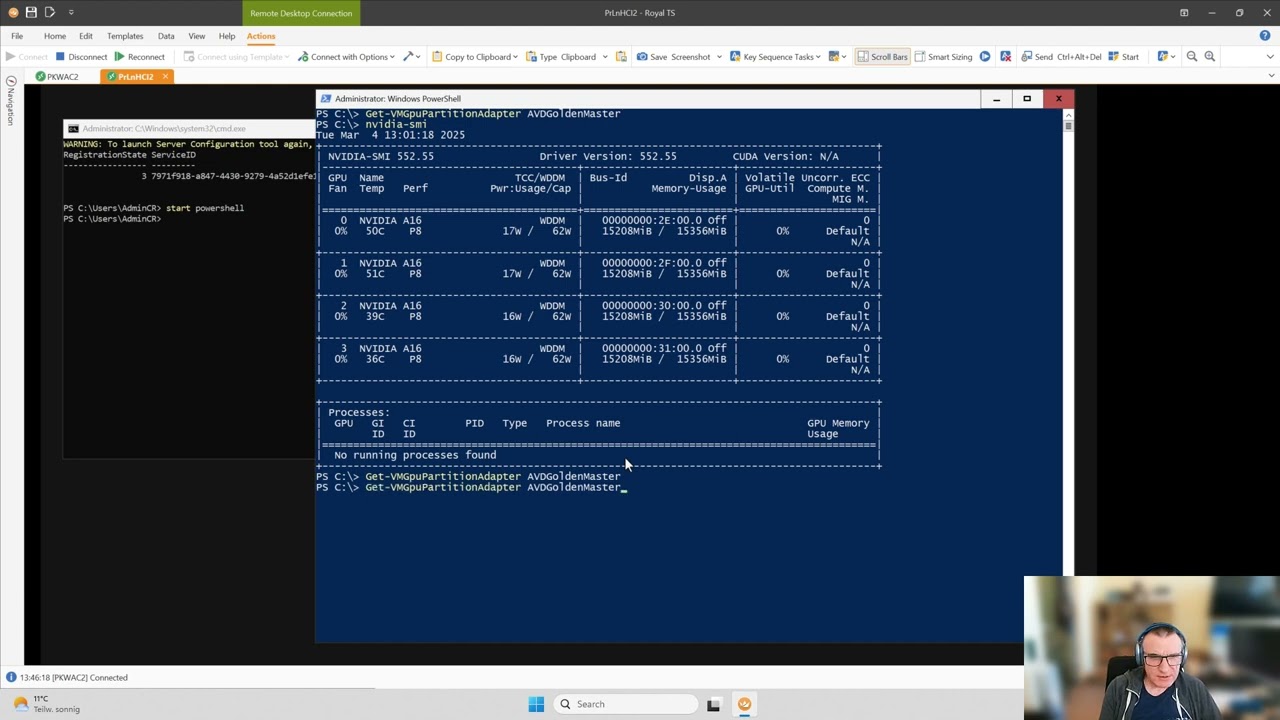This screenshot has width=1280, height=720.
Task: Switch to the PKWAC2 connection tab
Action: click(57, 77)
